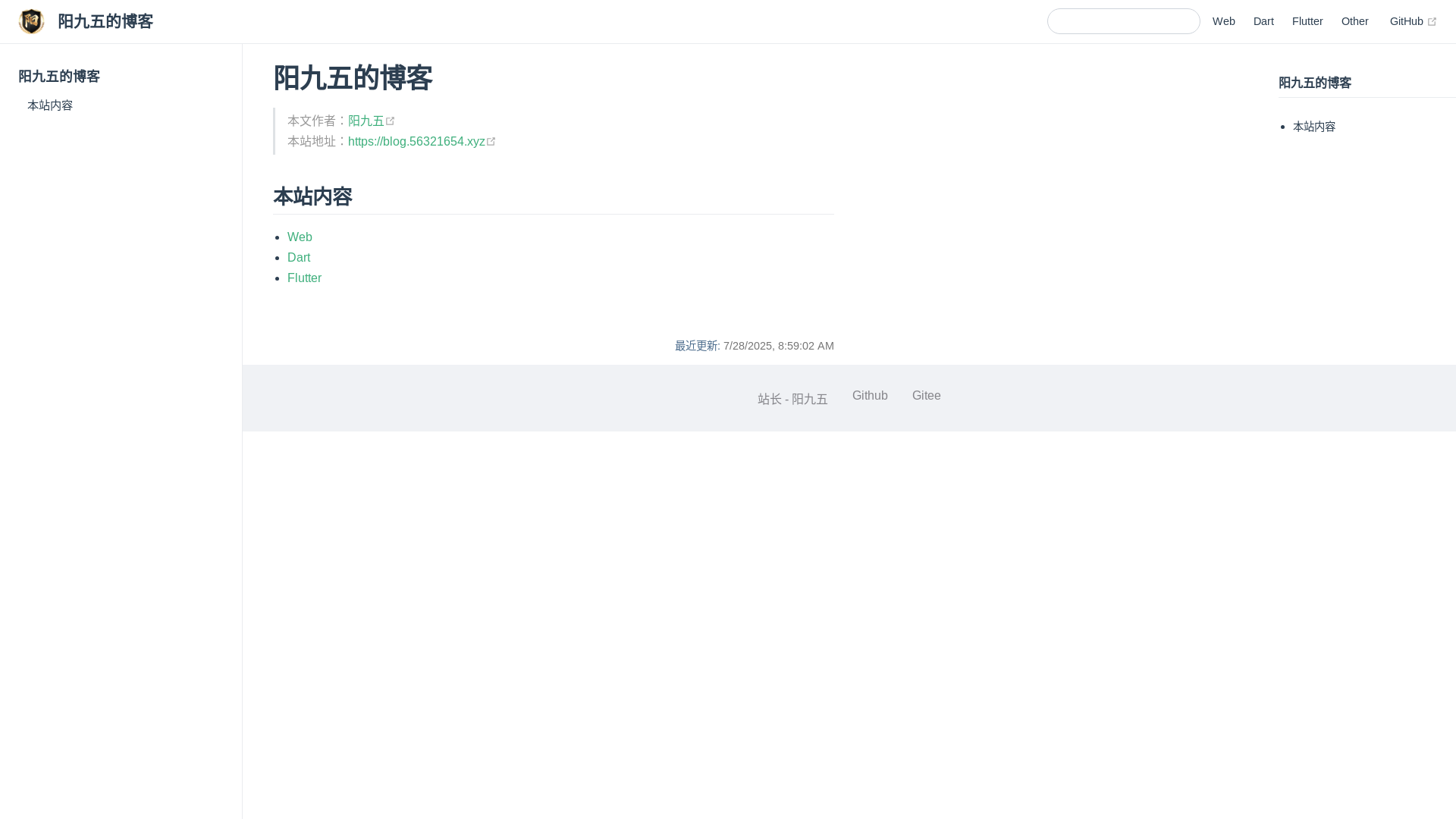This screenshot has height=819, width=1456.
Task: Click the 最近更新 label
Action: pos(696,346)
